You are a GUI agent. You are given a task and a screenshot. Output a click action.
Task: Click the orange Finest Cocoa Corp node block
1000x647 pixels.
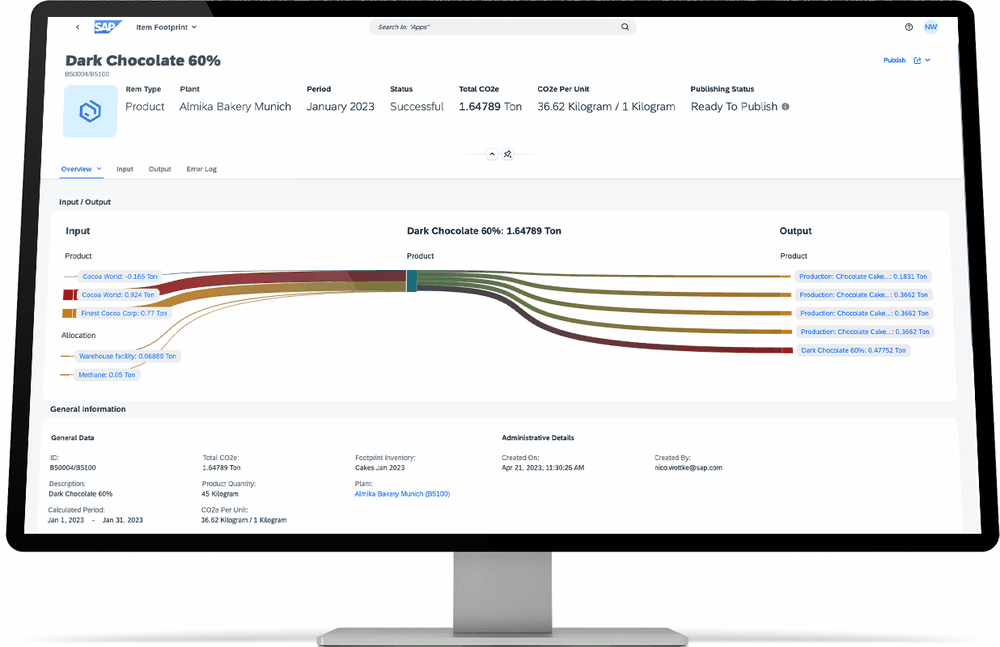click(68, 313)
